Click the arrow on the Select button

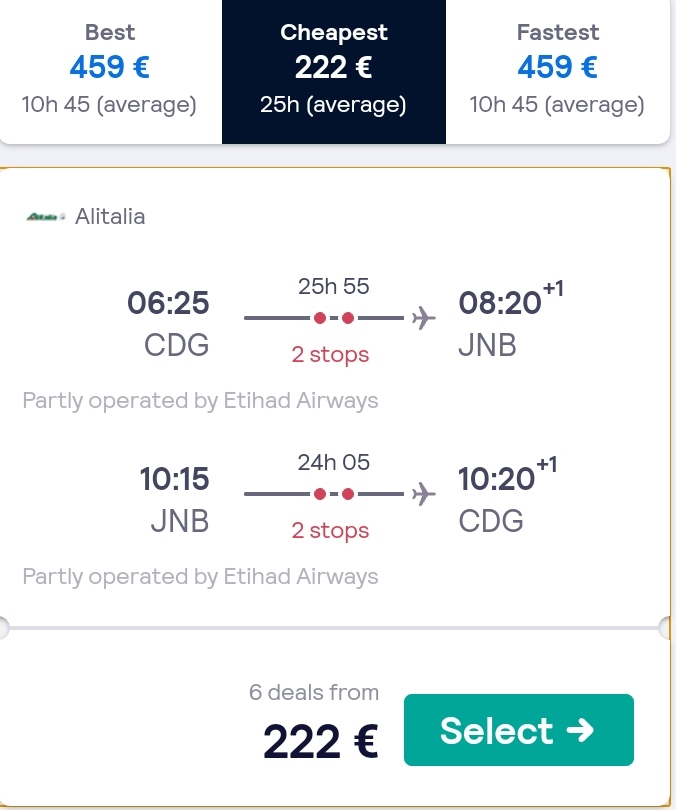tap(580, 730)
